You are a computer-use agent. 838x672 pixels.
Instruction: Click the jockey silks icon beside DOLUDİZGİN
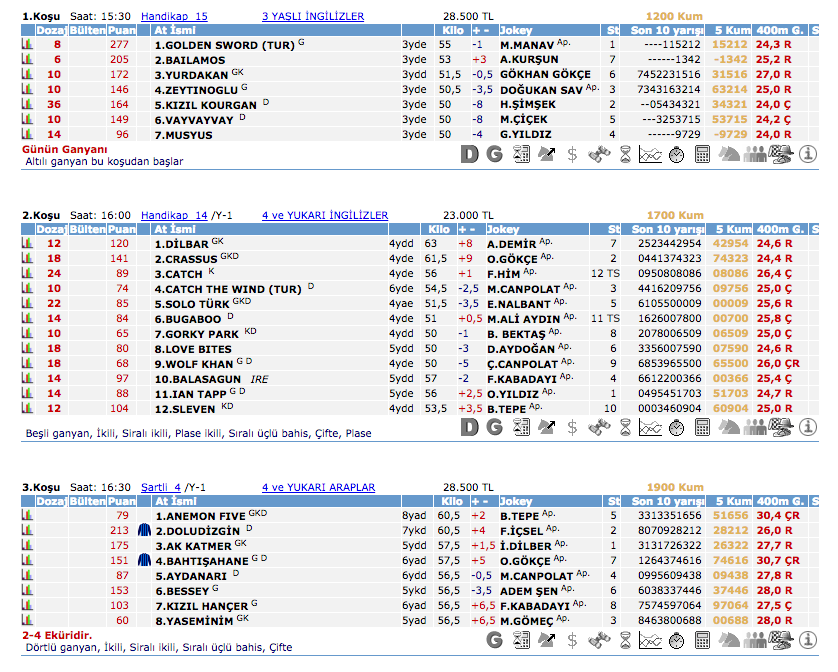click(x=144, y=530)
